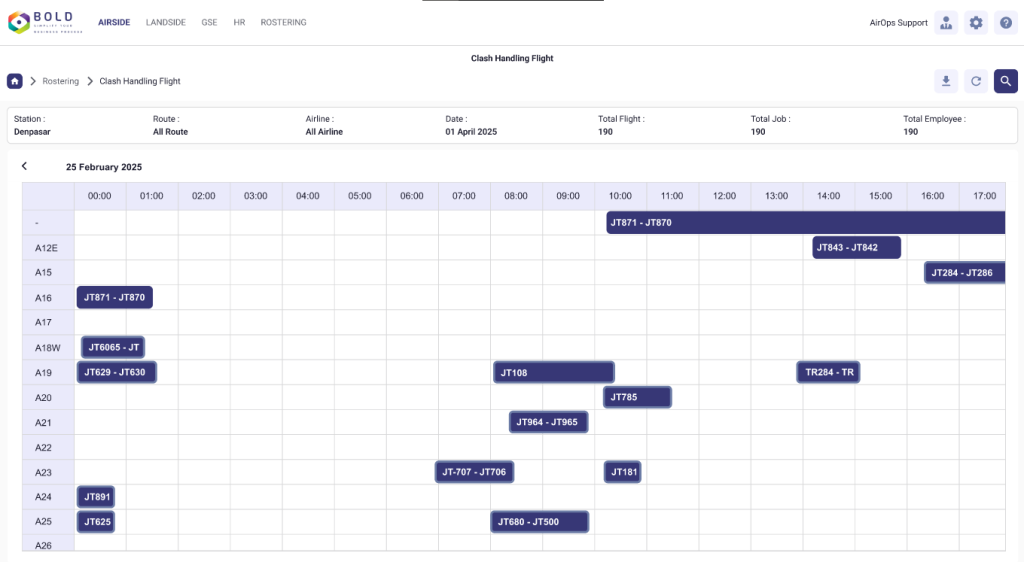This screenshot has height=562, width=1024.
Task: Open the search filter button
Action: click(x=1005, y=81)
